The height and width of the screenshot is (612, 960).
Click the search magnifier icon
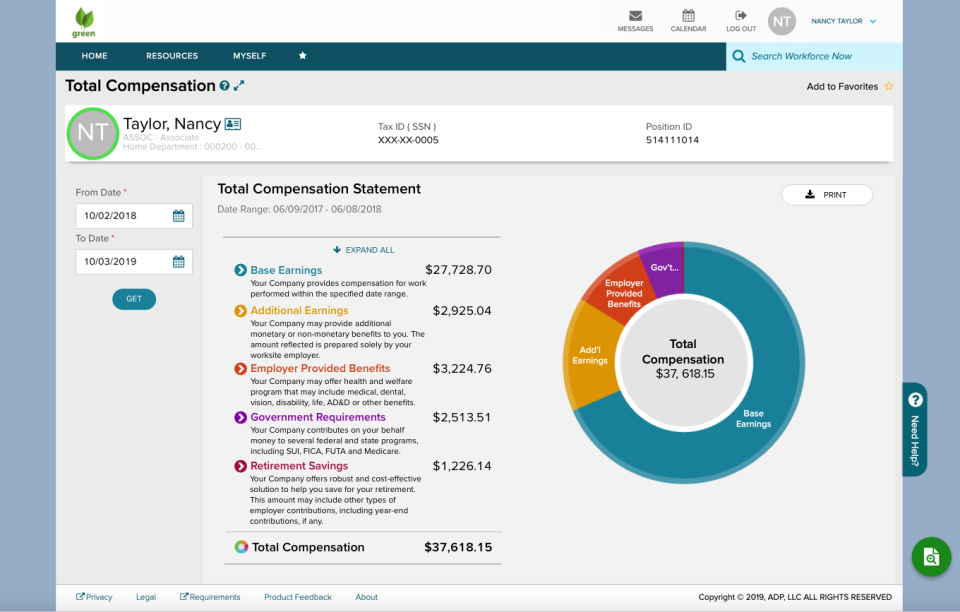click(x=739, y=56)
